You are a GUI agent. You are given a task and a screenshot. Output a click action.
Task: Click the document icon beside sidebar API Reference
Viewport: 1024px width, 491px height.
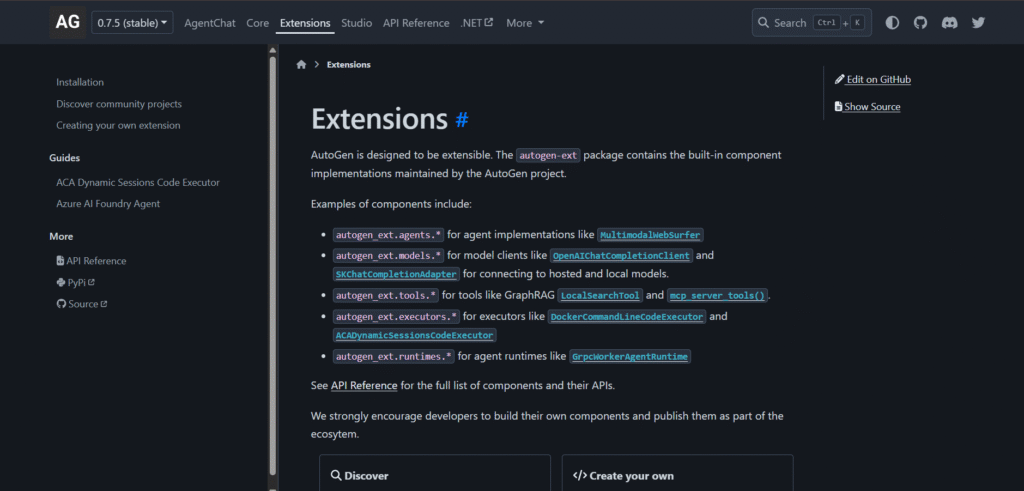(x=60, y=261)
